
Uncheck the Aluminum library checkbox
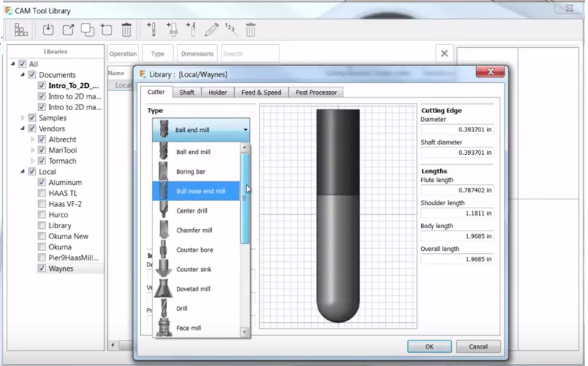pos(42,183)
